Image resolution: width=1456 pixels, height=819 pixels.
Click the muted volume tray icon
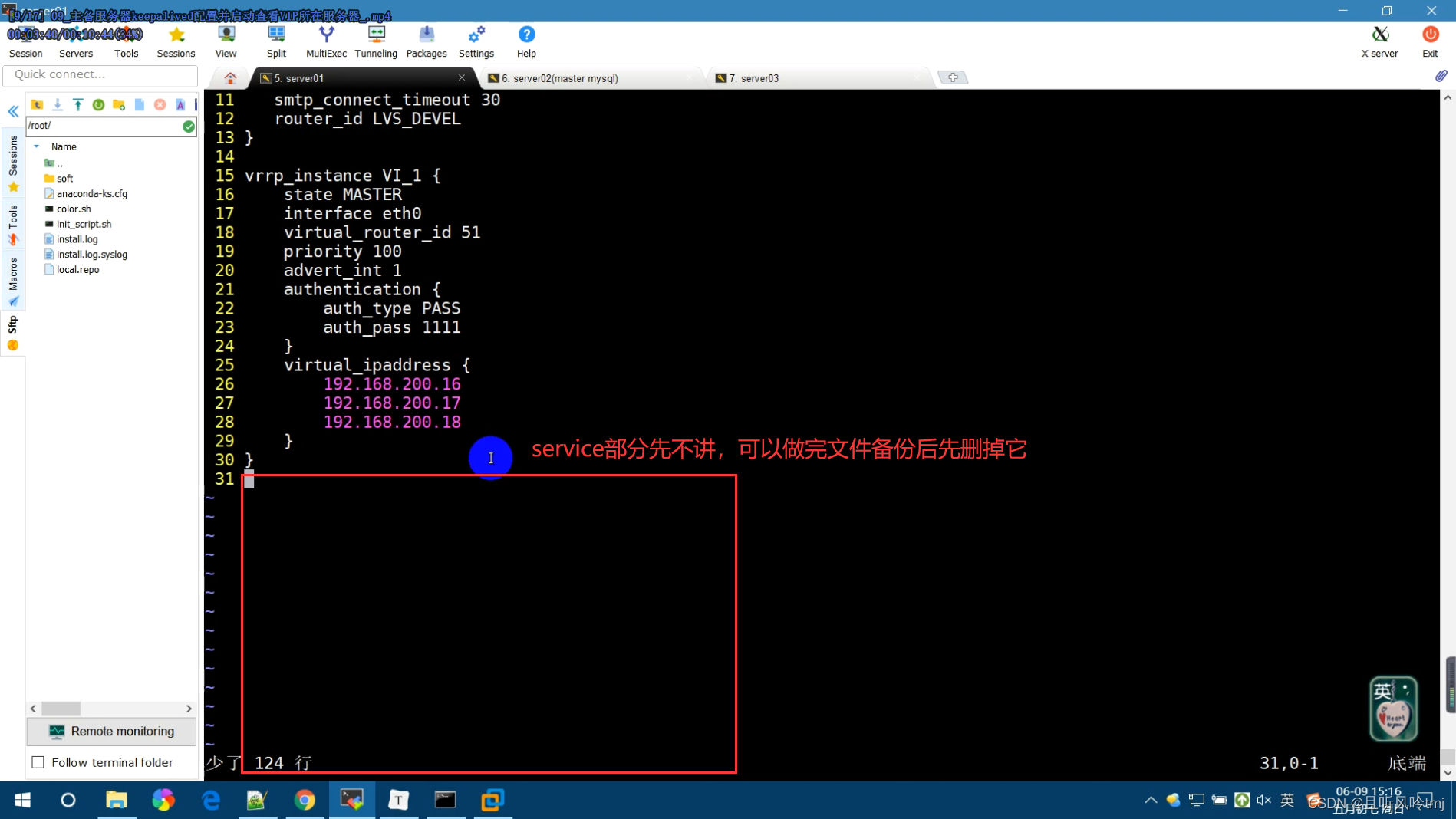pos(1263,800)
